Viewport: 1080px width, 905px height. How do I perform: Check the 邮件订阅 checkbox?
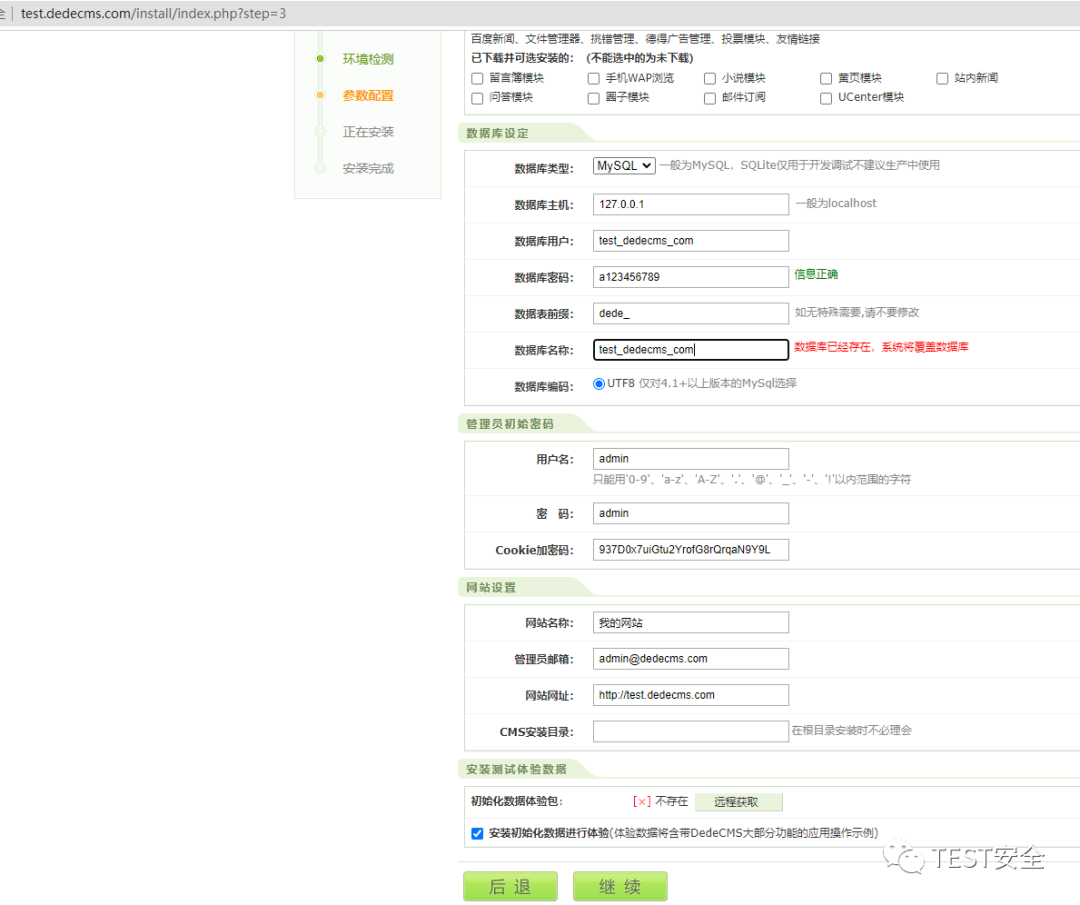coord(710,98)
